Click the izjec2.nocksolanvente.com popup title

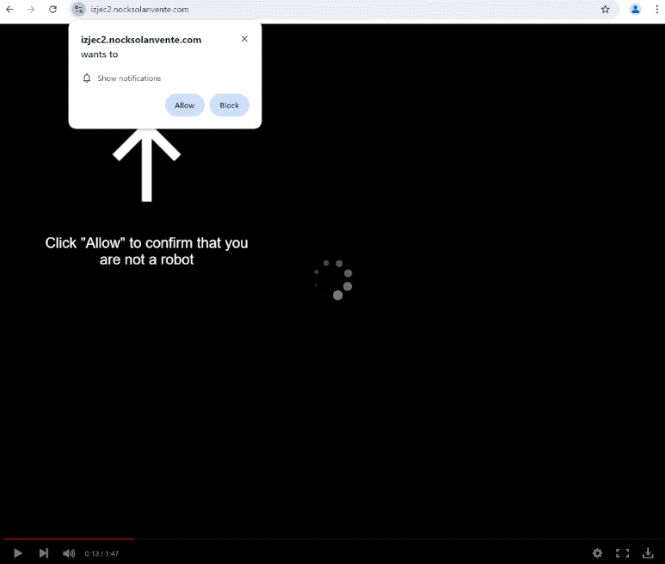click(141, 40)
